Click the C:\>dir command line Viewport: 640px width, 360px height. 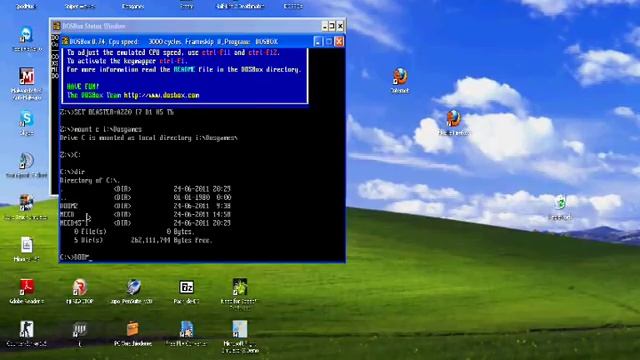pyautogui.click(x=72, y=172)
